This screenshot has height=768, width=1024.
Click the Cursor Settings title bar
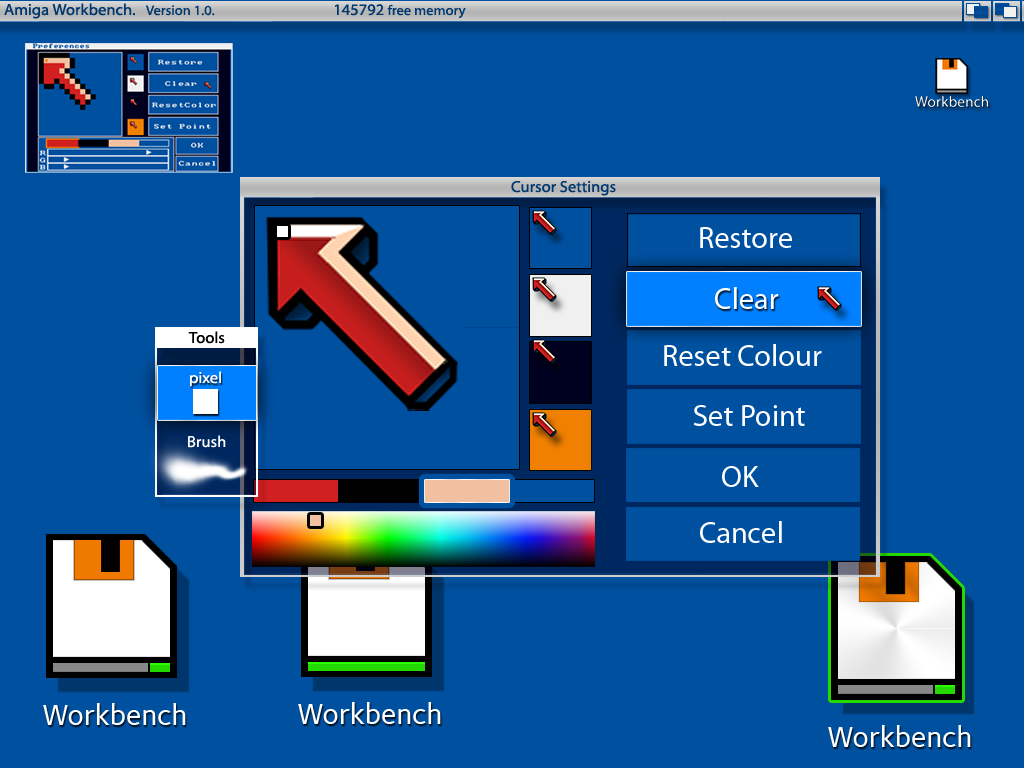pyautogui.click(x=560, y=187)
